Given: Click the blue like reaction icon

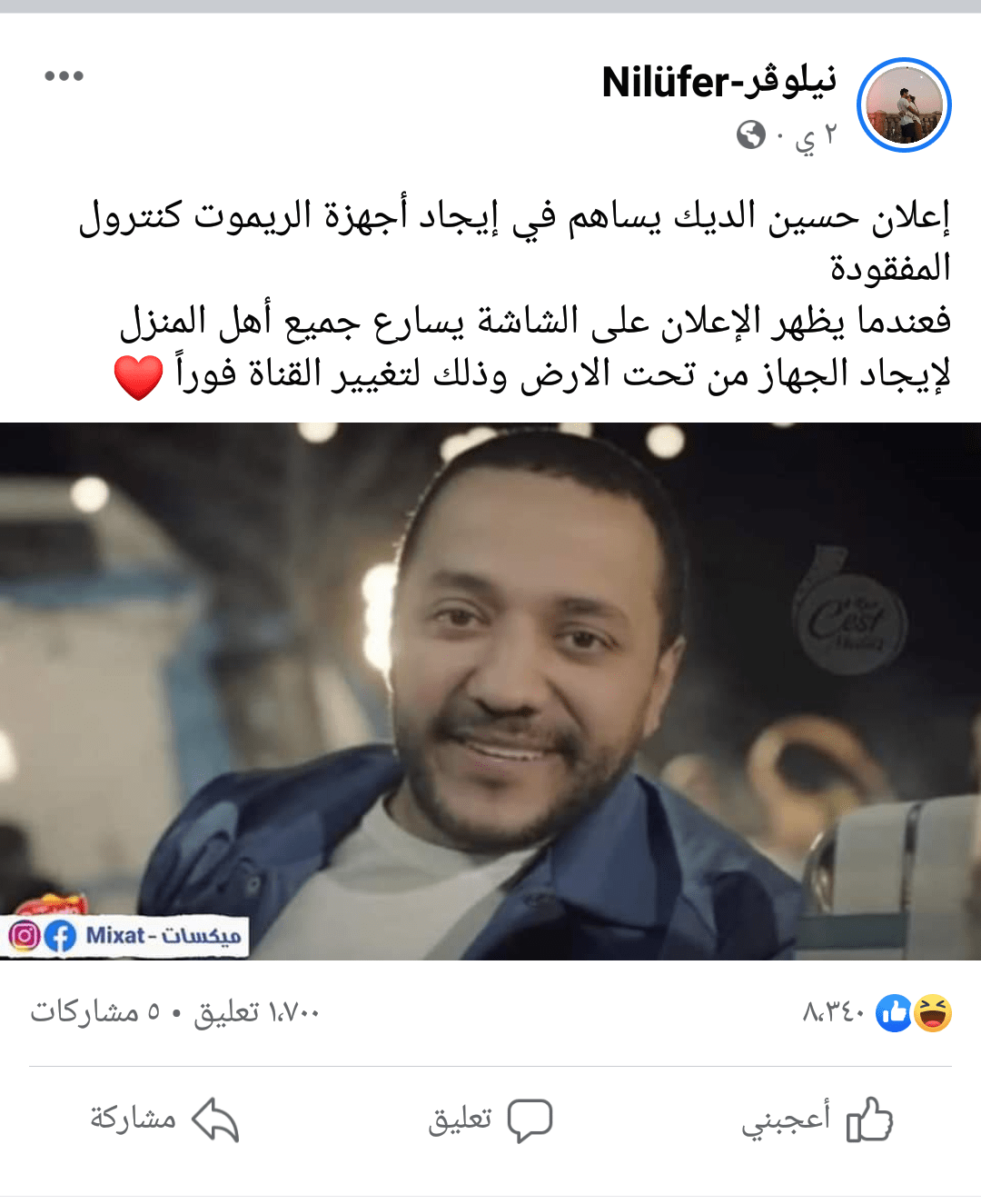Looking at the screenshot, I should (x=894, y=1012).
